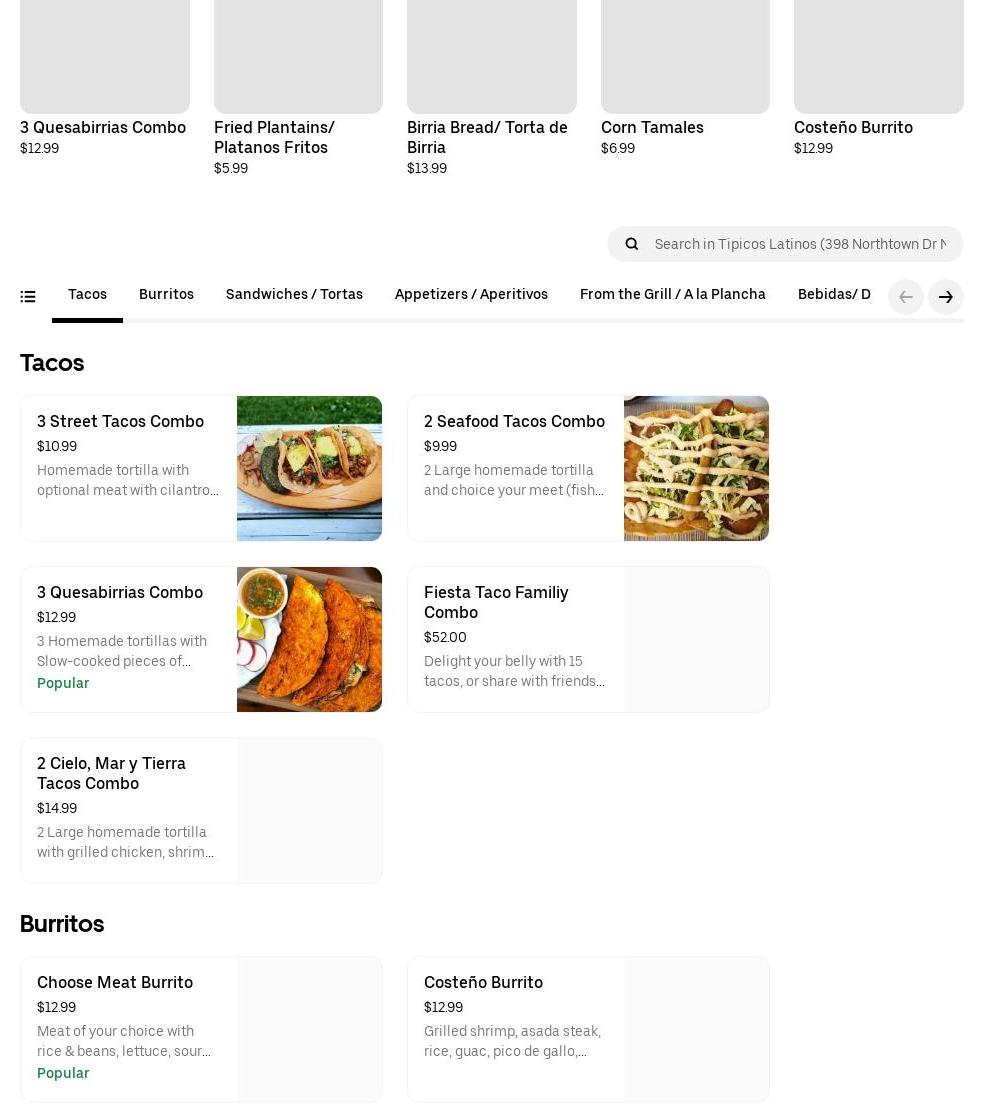Viewport: 984px width, 1120px height.
Task: Click the search magnifier icon
Action: click(632, 244)
